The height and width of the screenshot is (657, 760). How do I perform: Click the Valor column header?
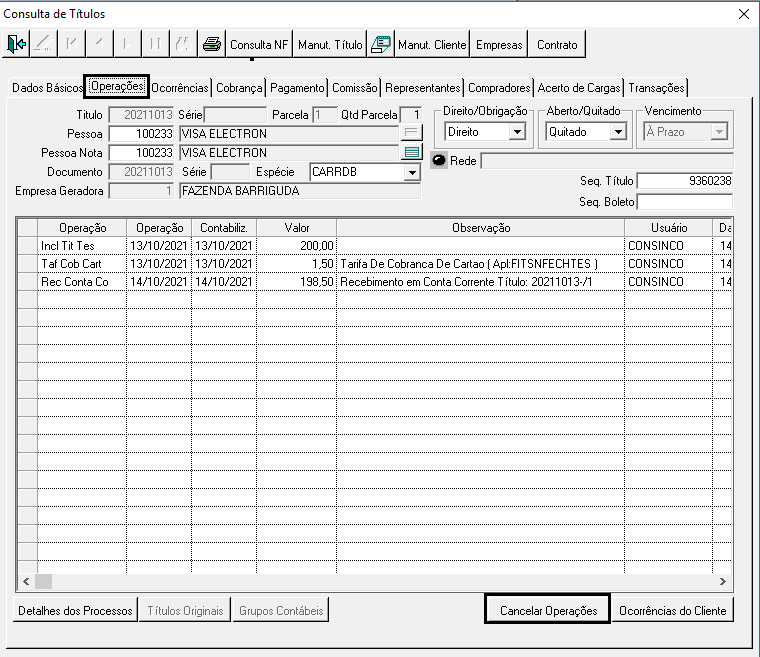[x=297, y=228]
